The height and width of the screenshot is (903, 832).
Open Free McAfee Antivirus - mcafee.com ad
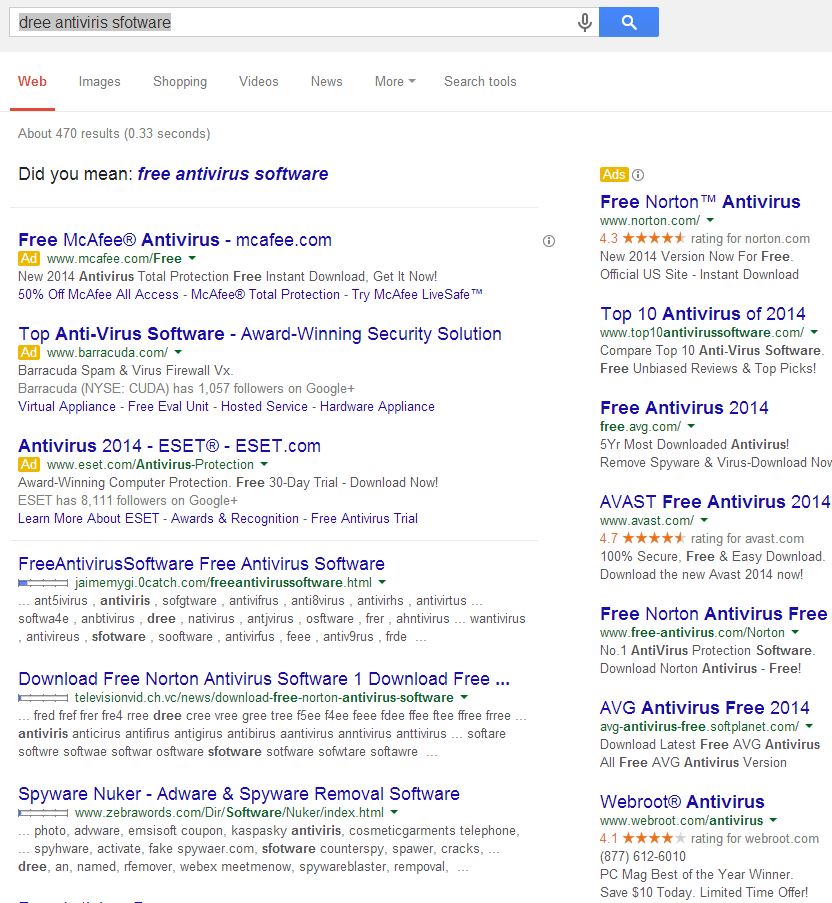[175, 240]
